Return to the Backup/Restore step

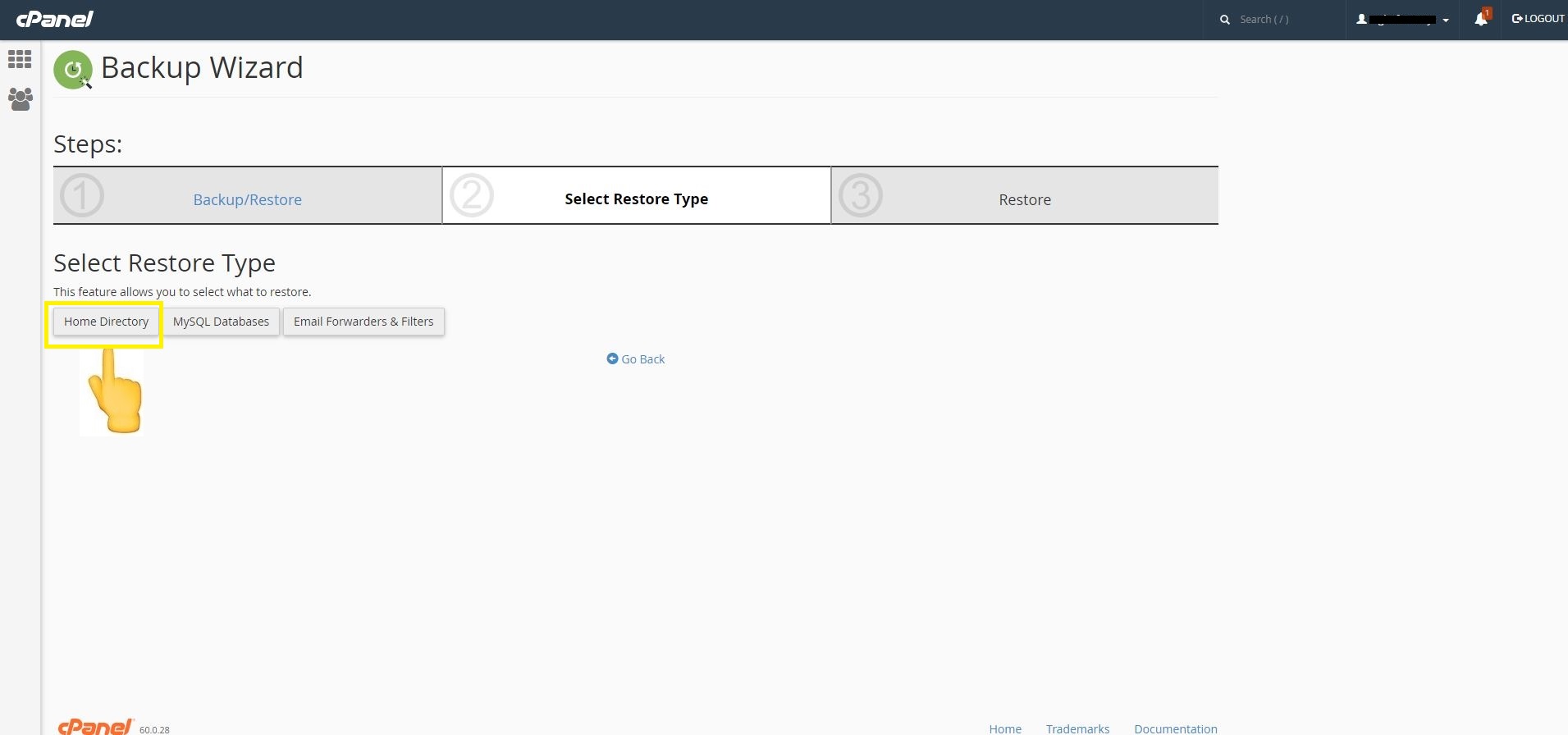(247, 199)
